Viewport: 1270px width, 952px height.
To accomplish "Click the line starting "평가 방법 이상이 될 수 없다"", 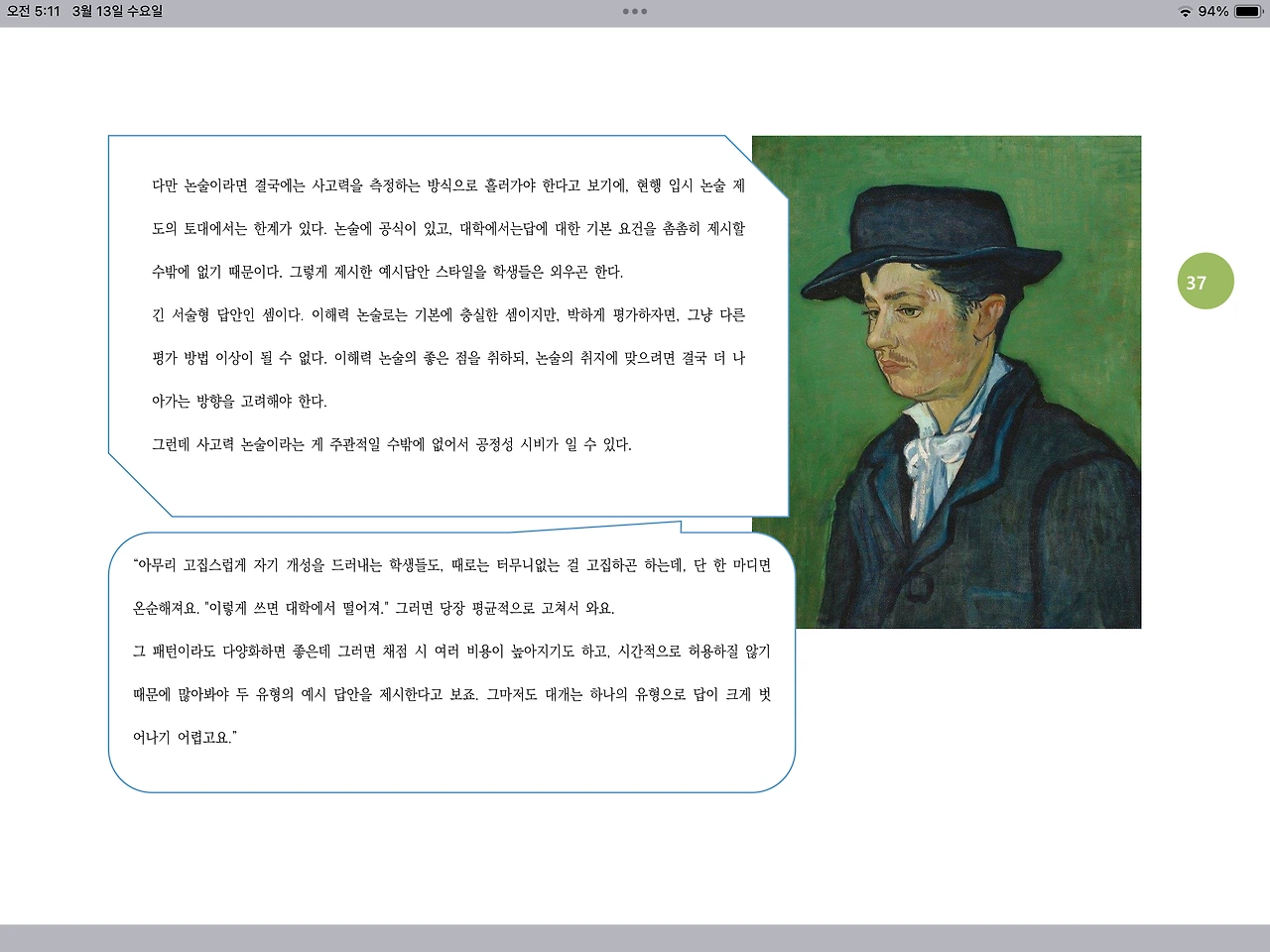I will coord(448,358).
